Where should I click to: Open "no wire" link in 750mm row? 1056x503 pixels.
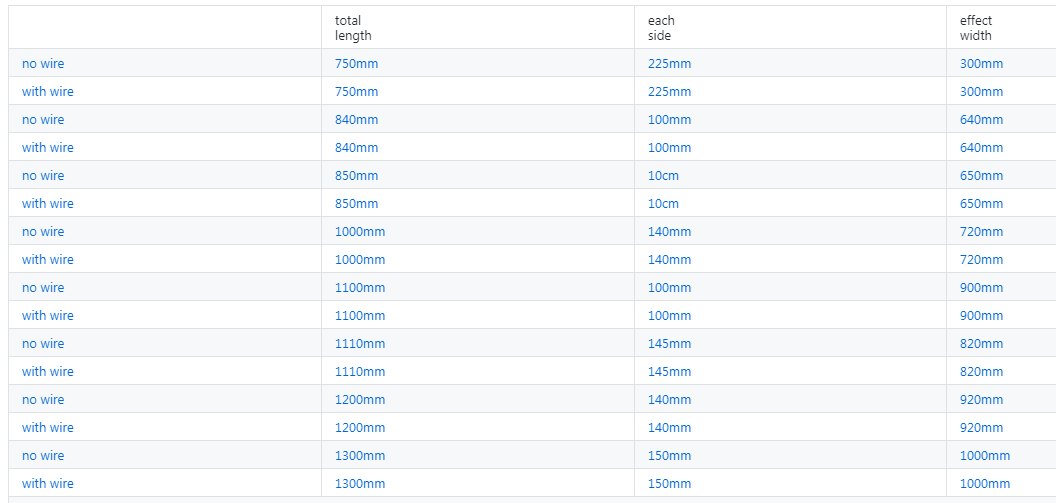coord(43,64)
